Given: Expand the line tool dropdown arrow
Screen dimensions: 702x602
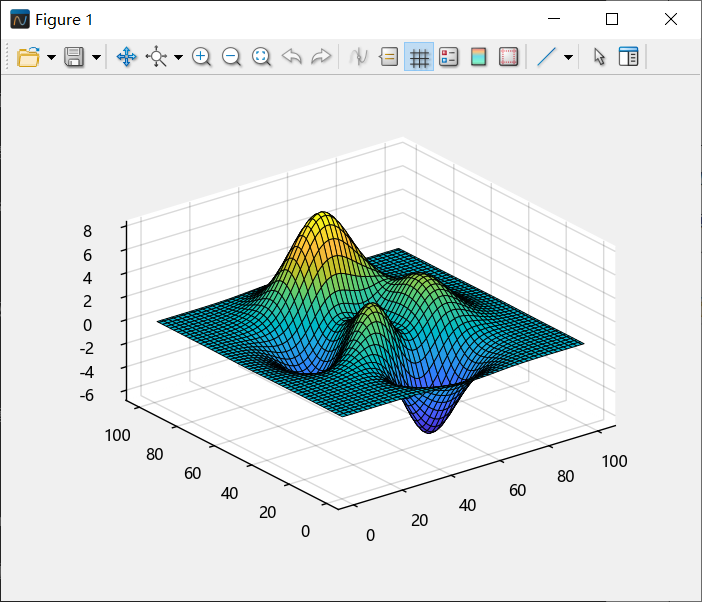Looking at the screenshot, I should 568,58.
